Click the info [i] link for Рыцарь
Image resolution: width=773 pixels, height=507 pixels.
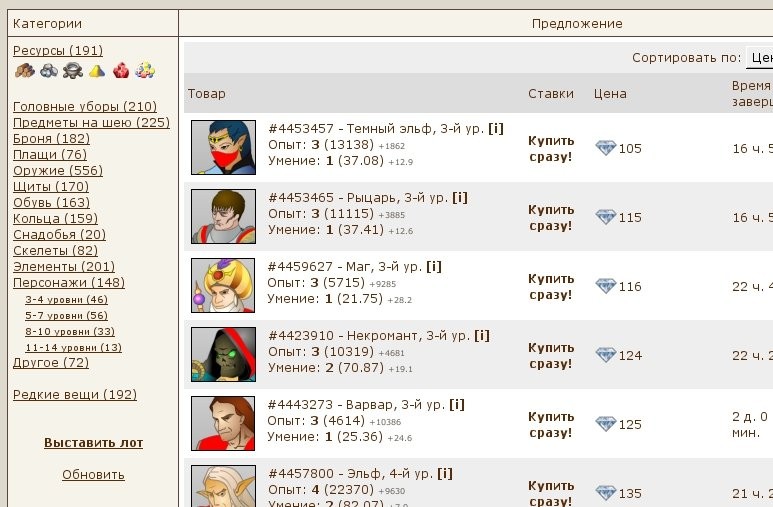(460, 198)
